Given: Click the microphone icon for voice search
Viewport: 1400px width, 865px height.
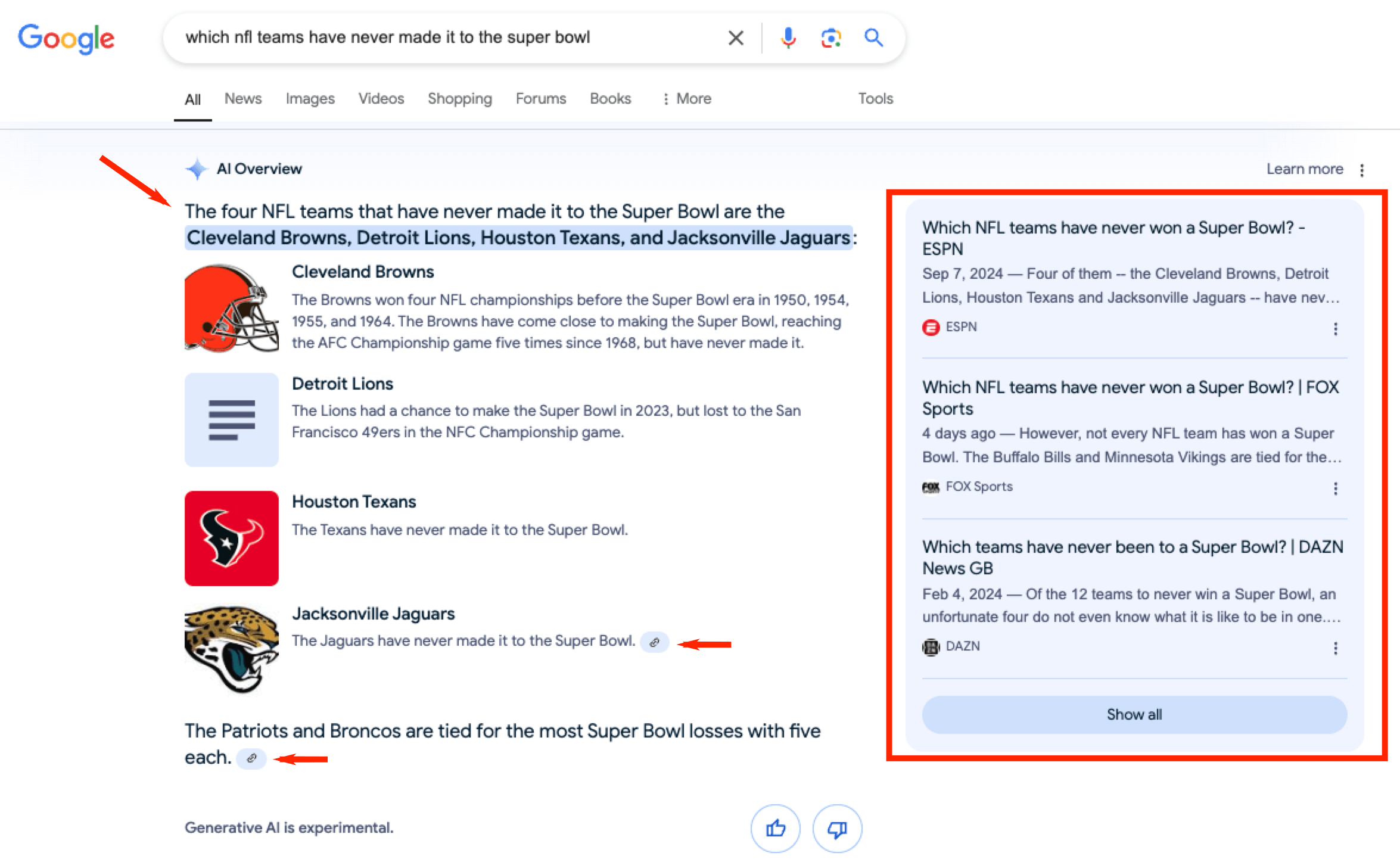Looking at the screenshot, I should pyautogui.click(x=788, y=38).
